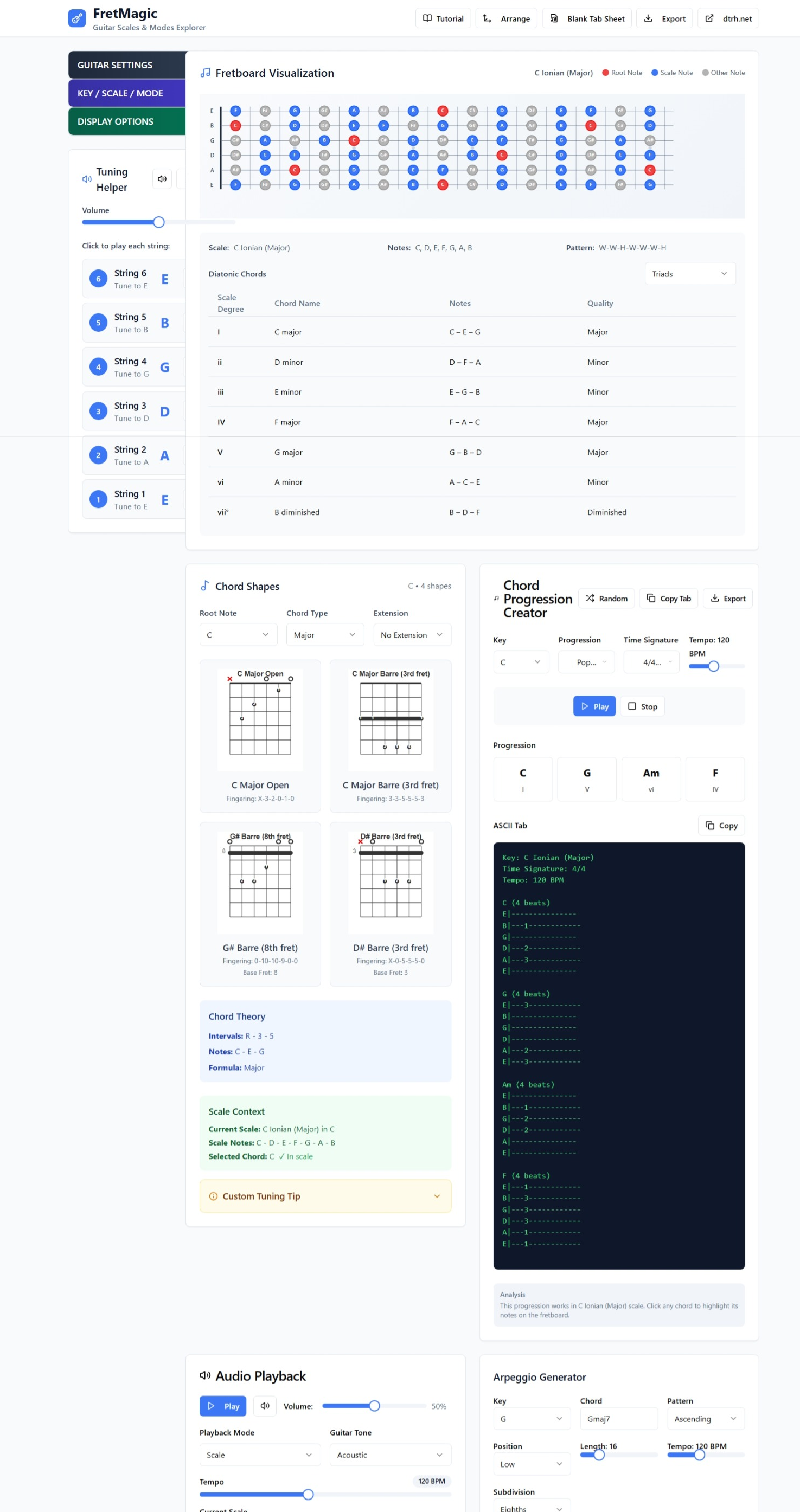Select the Am chord in progression

pos(651,779)
